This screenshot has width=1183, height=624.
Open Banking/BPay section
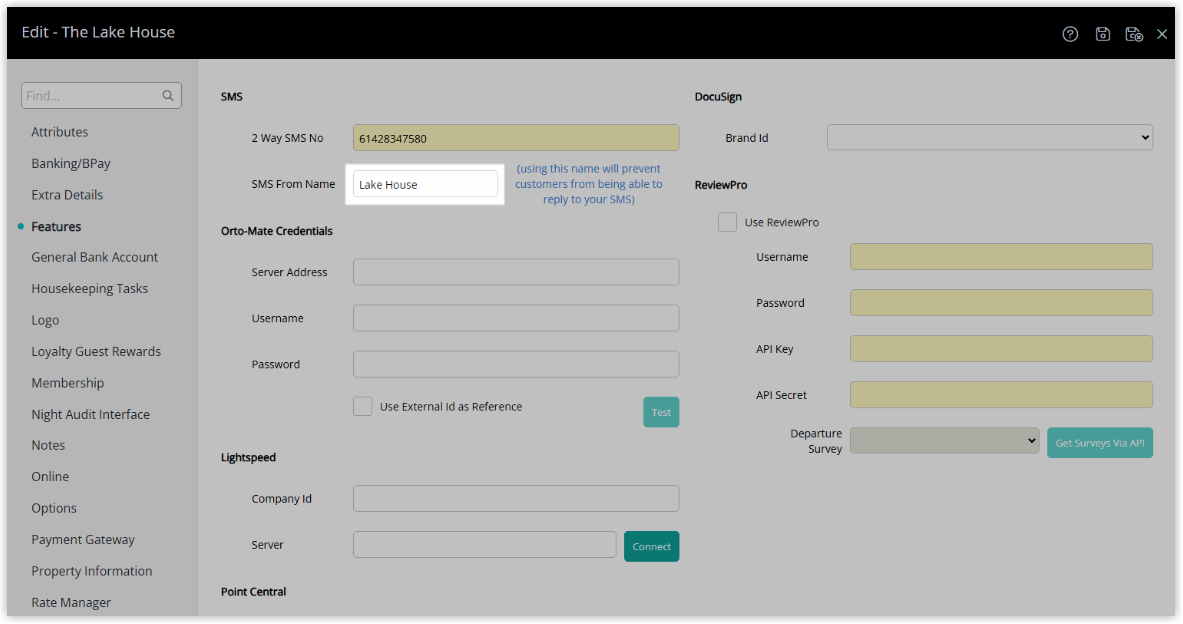(x=71, y=164)
